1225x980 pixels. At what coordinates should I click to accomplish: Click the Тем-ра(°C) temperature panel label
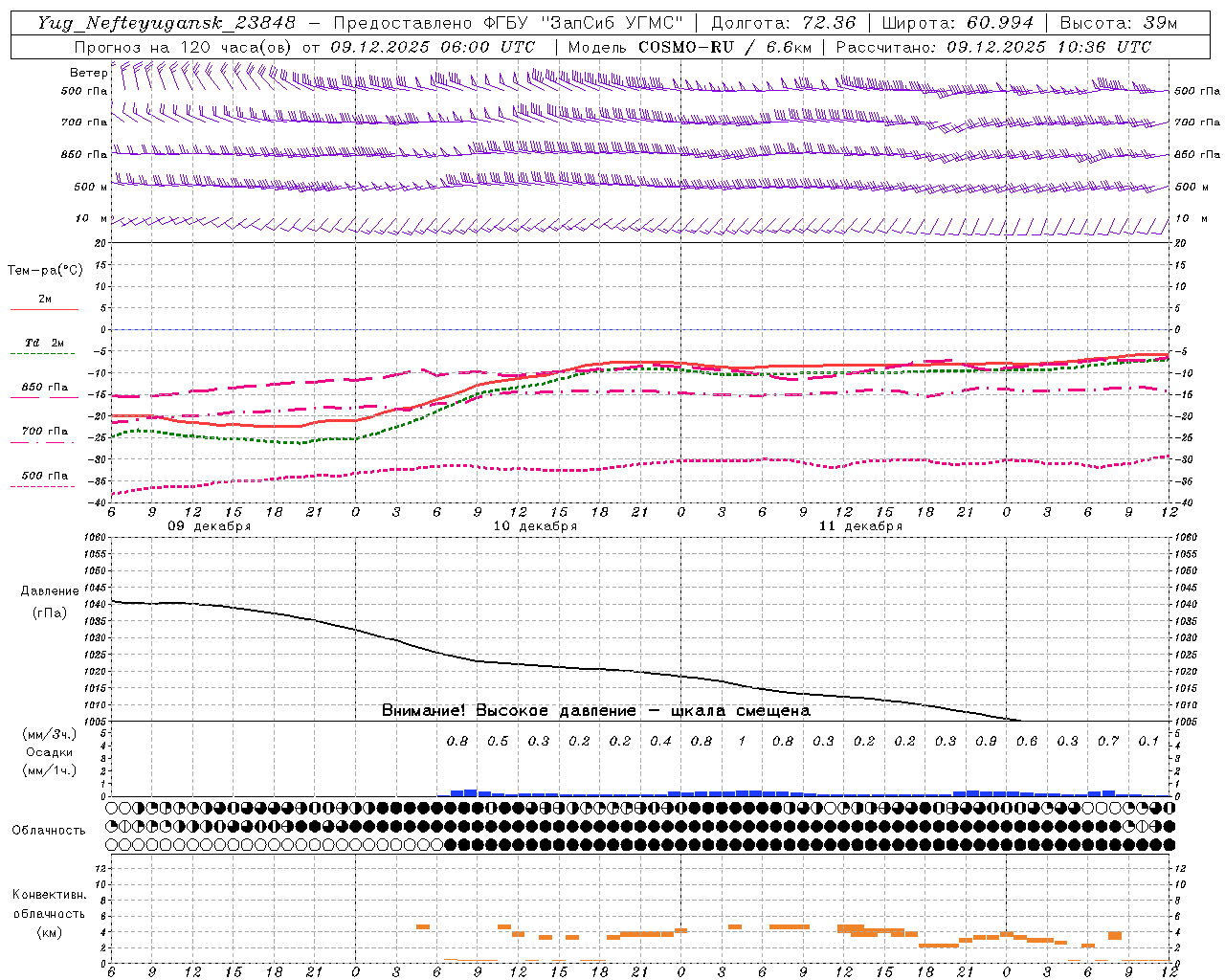44,271
